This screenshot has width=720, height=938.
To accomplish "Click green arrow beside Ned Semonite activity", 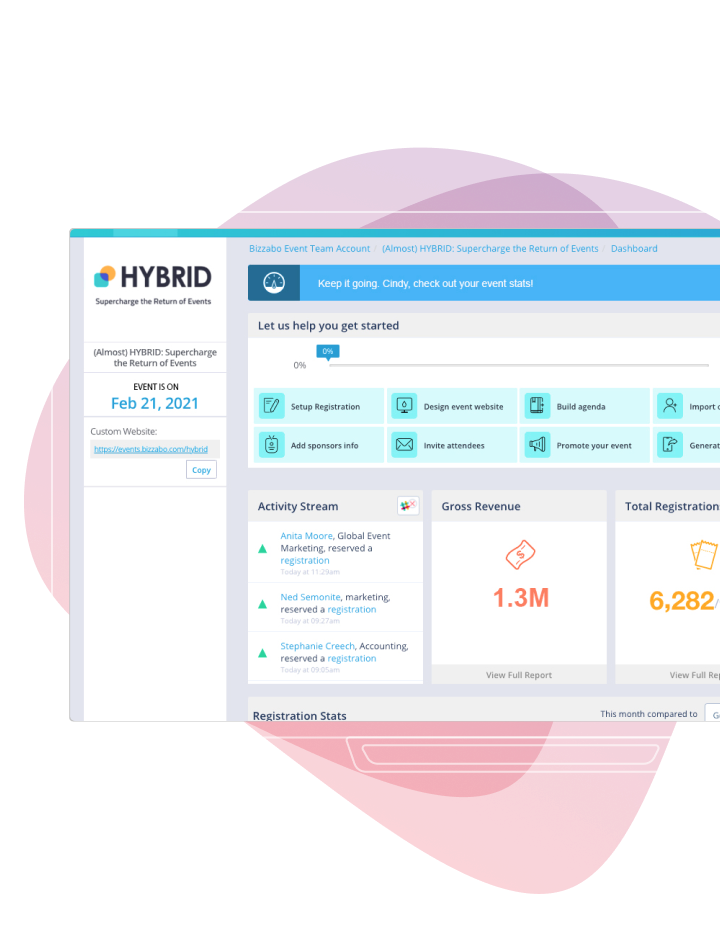I will tap(262, 604).
